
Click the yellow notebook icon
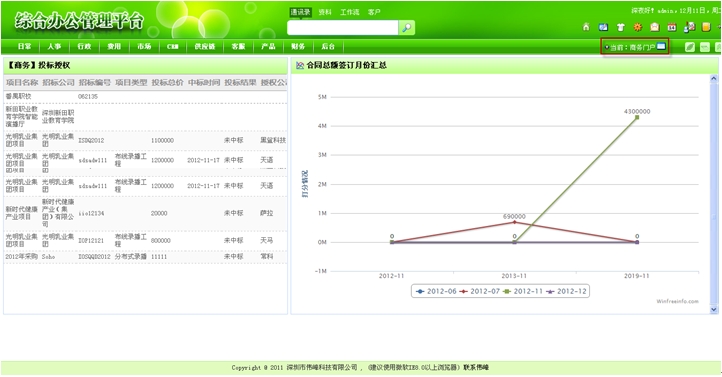coord(705,27)
